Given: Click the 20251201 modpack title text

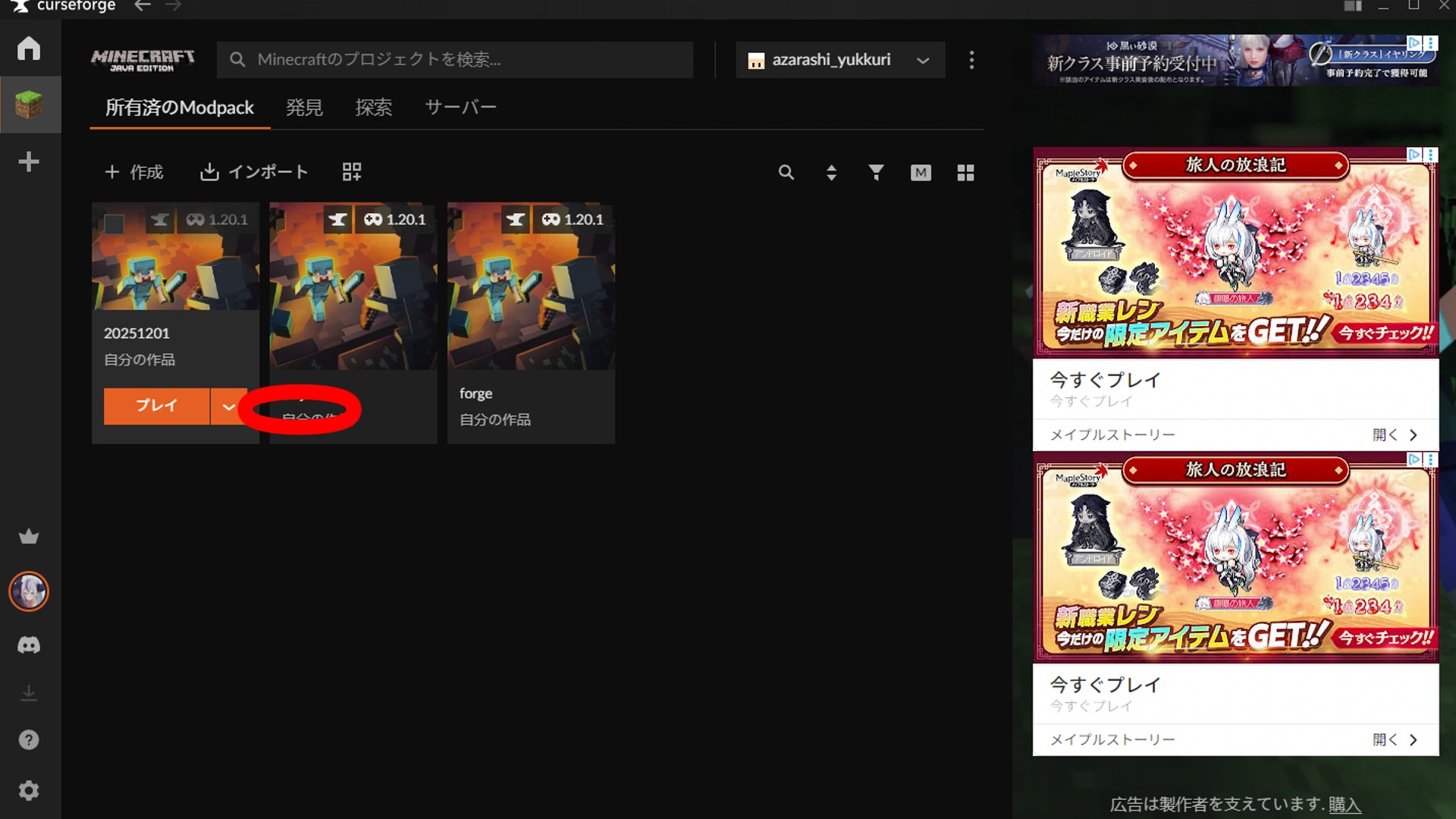Looking at the screenshot, I should tap(136, 334).
